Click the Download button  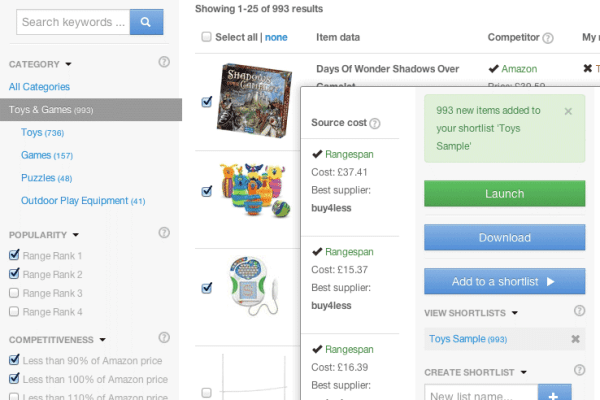coord(504,237)
